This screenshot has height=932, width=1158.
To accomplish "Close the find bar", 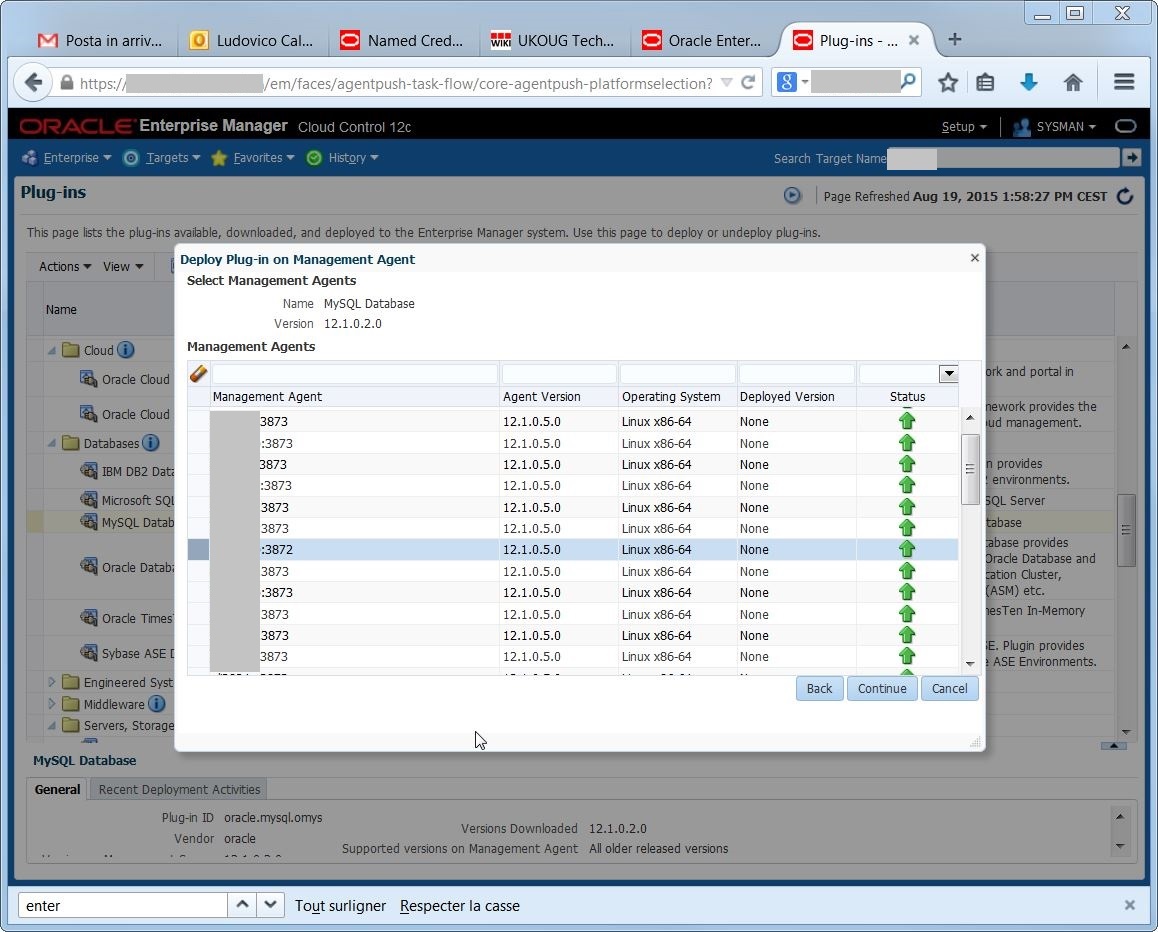I will coord(1129,905).
